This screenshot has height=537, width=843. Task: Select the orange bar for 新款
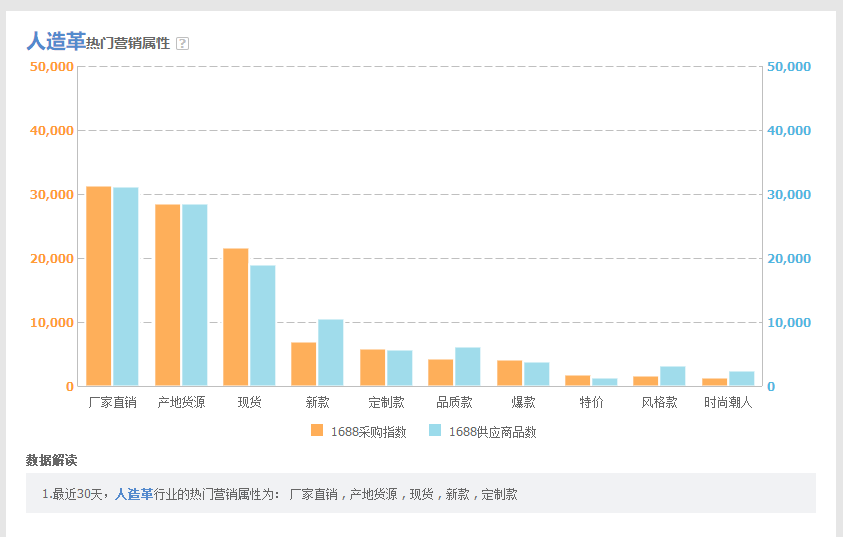304,364
